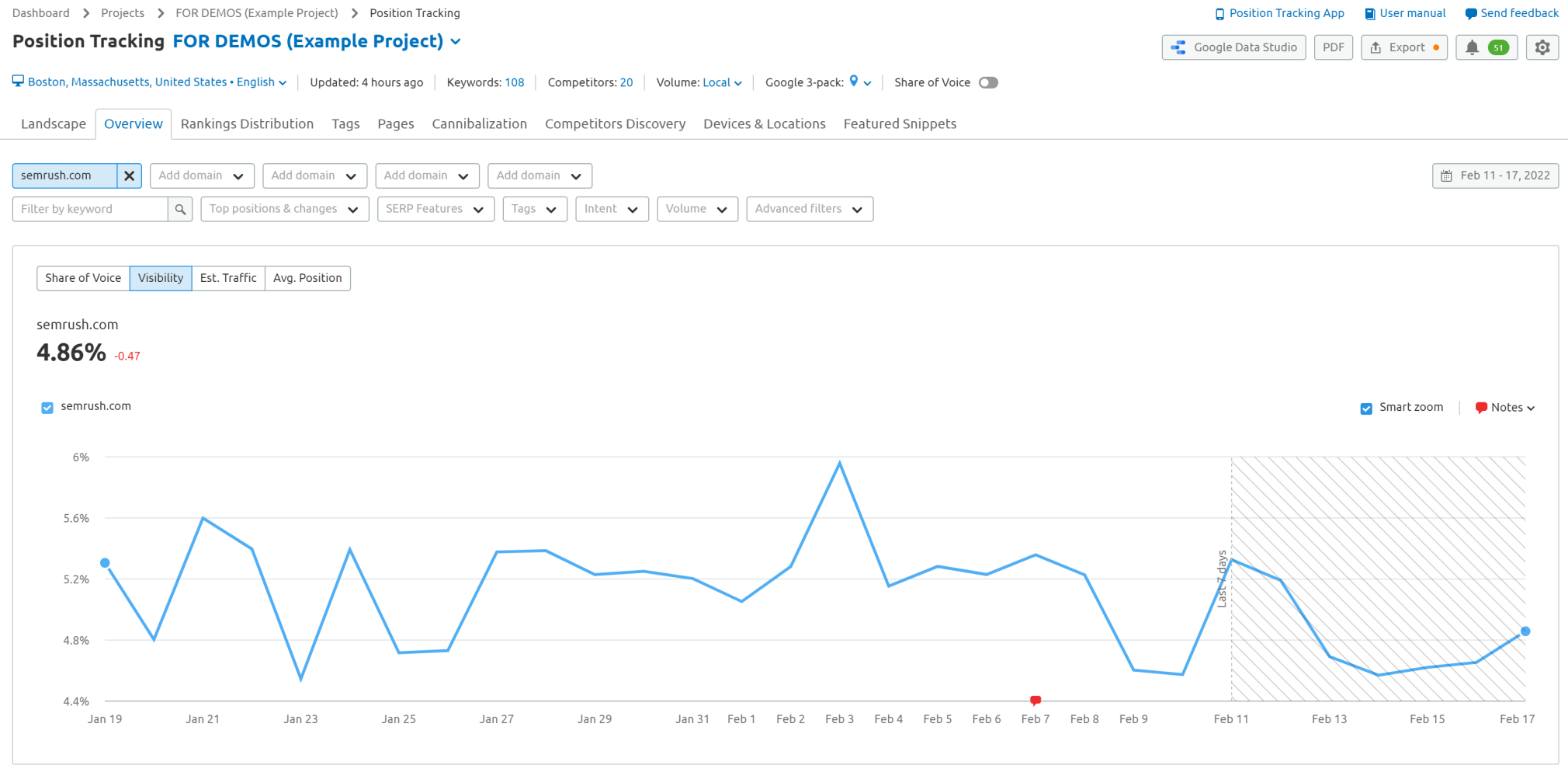Click the Jan 19 starting data point

click(x=105, y=563)
